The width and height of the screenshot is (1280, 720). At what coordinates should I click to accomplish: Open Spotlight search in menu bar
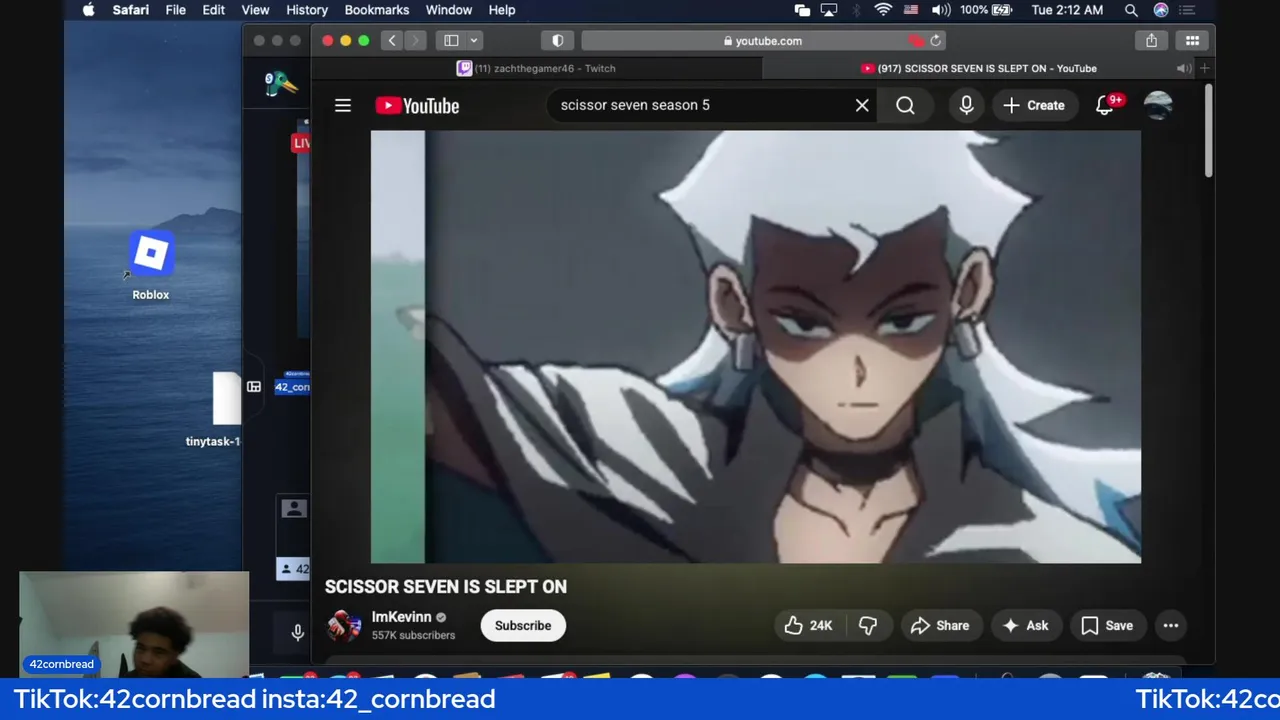(x=1131, y=10)
